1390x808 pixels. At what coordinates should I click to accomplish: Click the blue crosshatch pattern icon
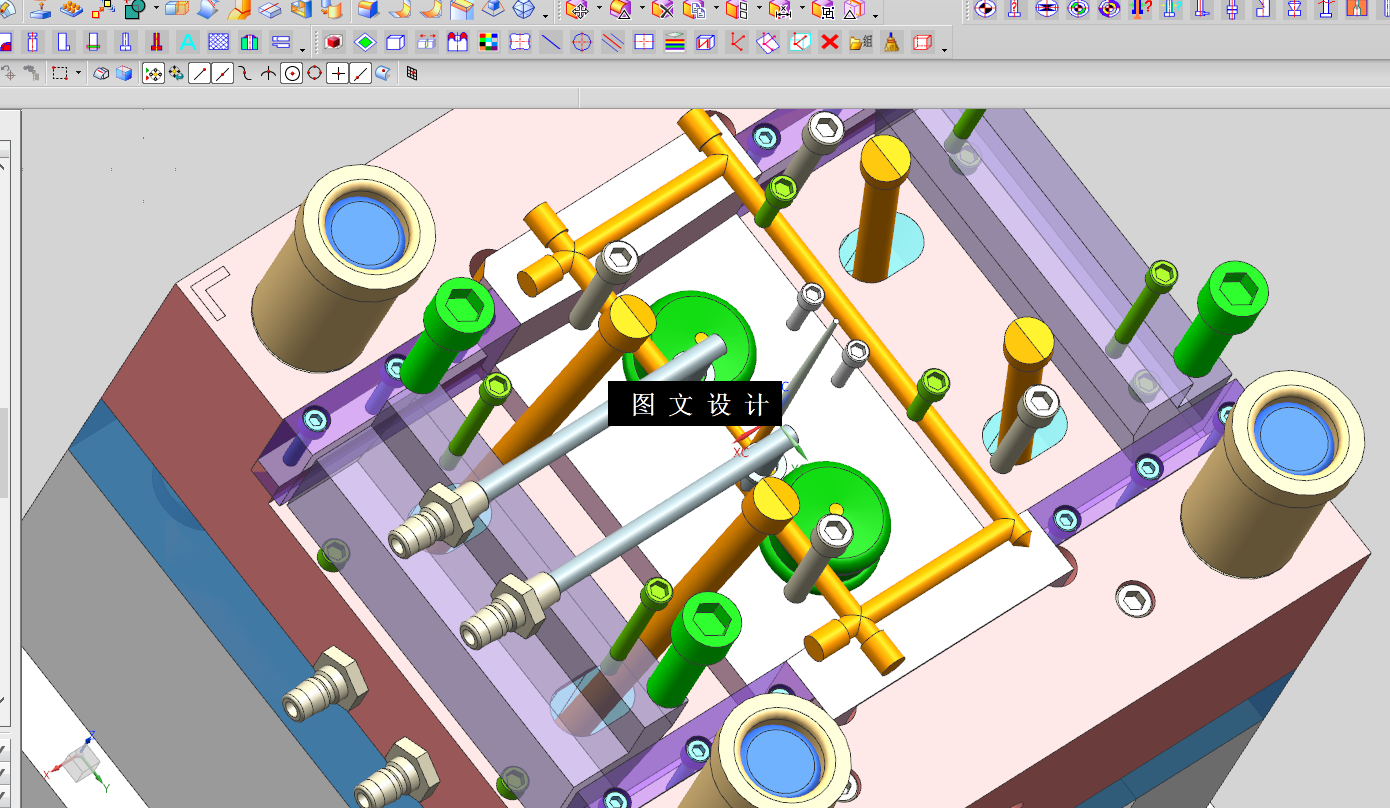pyautogui.click(x=218, y=43)
